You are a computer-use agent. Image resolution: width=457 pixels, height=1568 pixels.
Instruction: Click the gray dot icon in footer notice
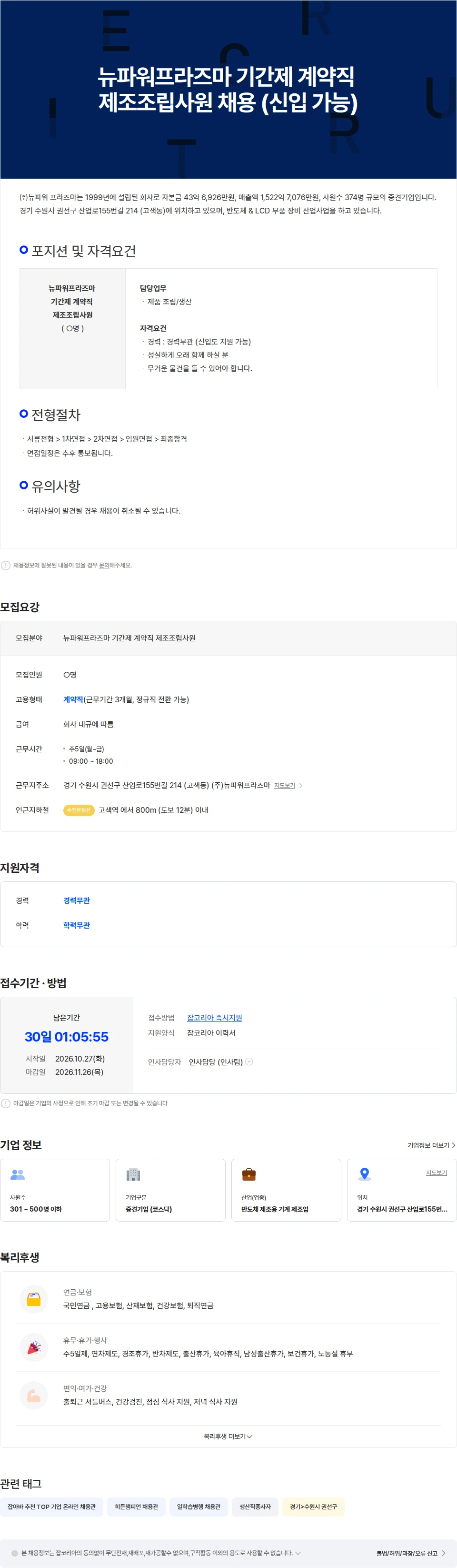click(x=15, y=1553)
